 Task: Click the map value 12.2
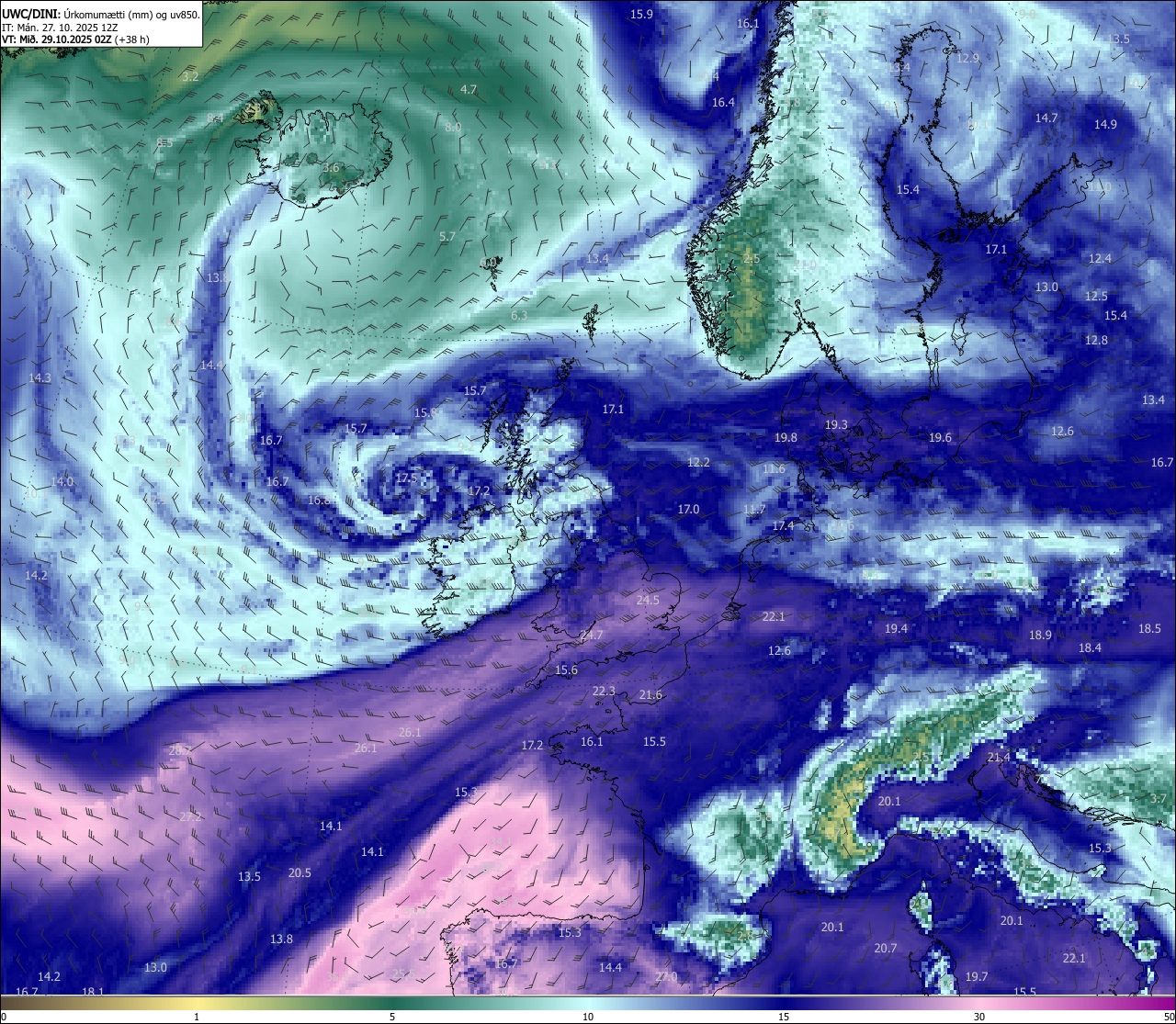tap(698, 462)
